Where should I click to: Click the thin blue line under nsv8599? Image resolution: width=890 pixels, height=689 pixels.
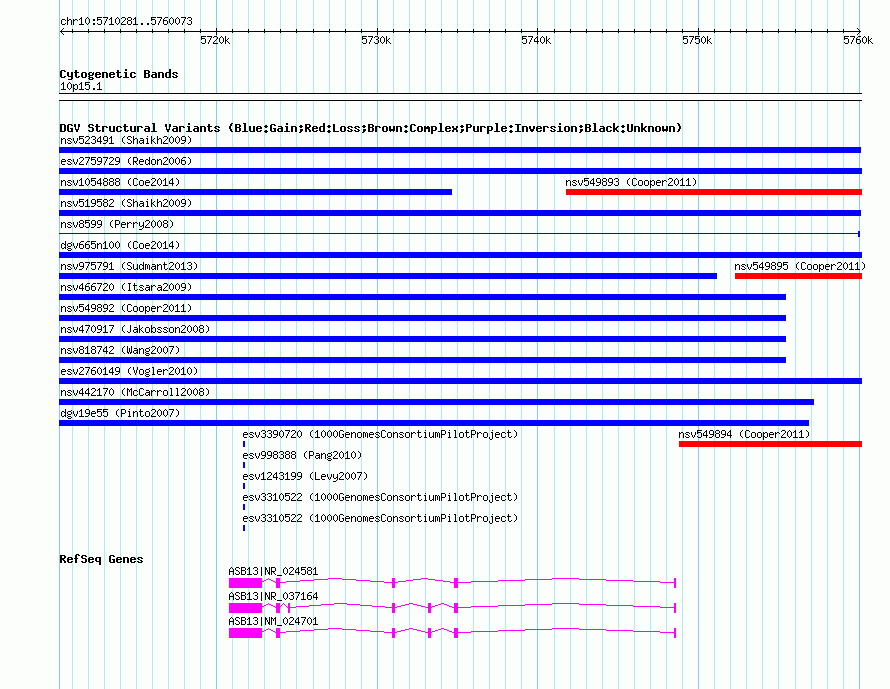pyautogui.click(x=460, y=234)
